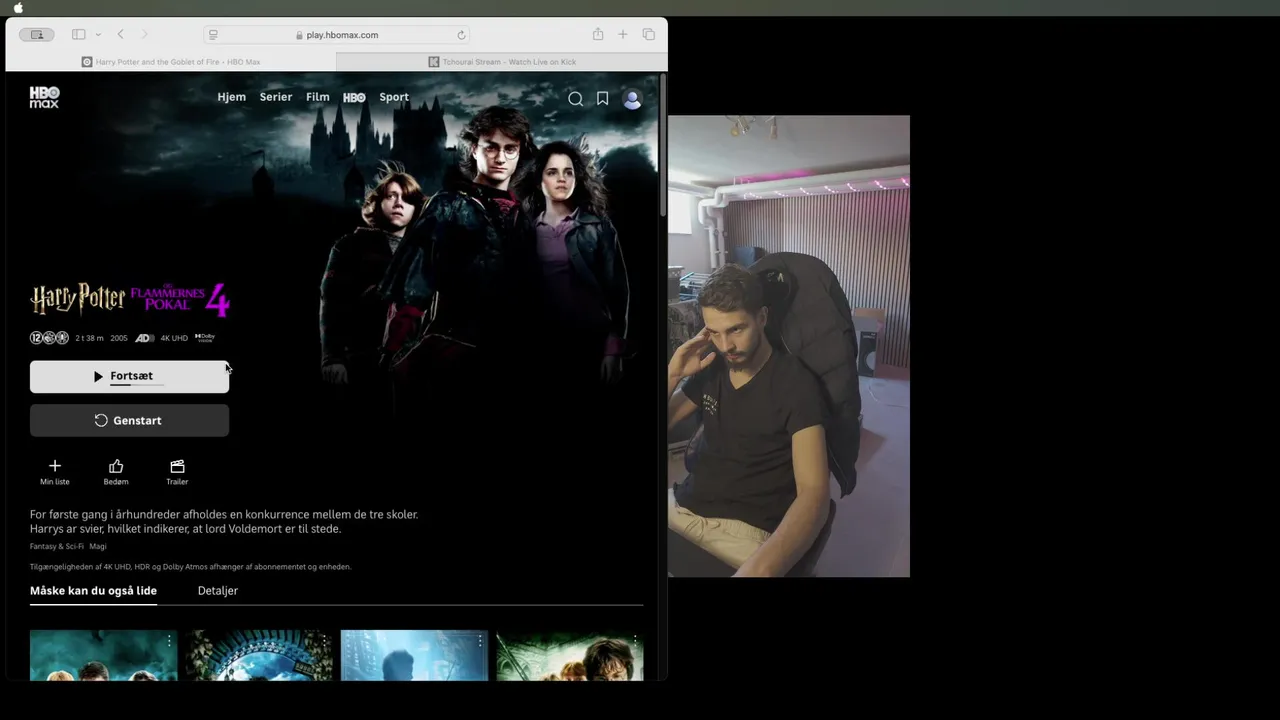Go forward with Safari's forward arrow

click(x=144, y=34)
